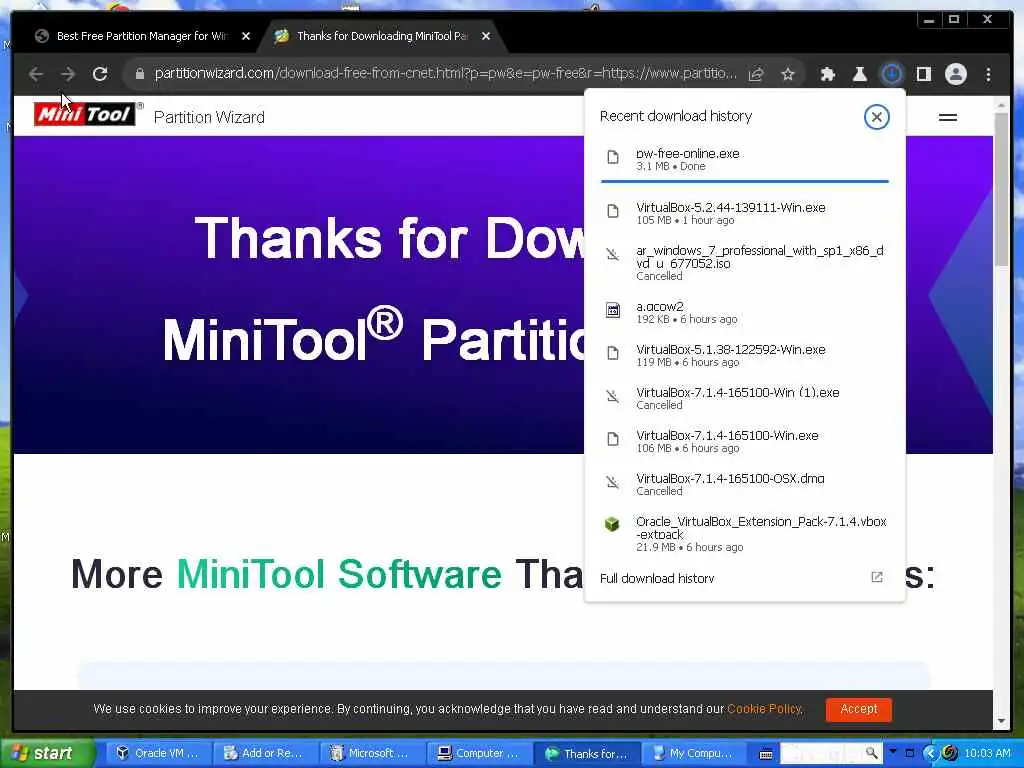Image resolution: width=1024 pixels, height=768 pixels.
Task: Expand hidden system tray icons
Action: (x=931, y=753)
